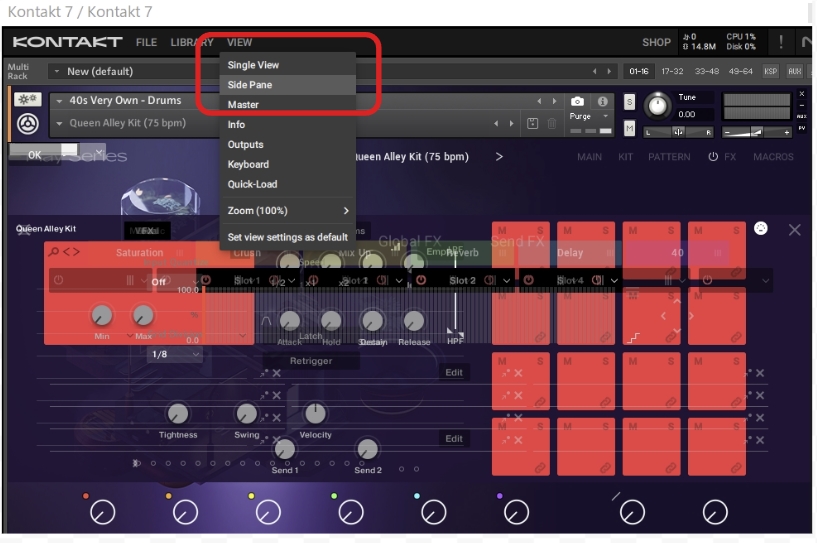This screenshot has width=817, height=543.
Task: Select Set view settings as default
Action: click(288, 237)
